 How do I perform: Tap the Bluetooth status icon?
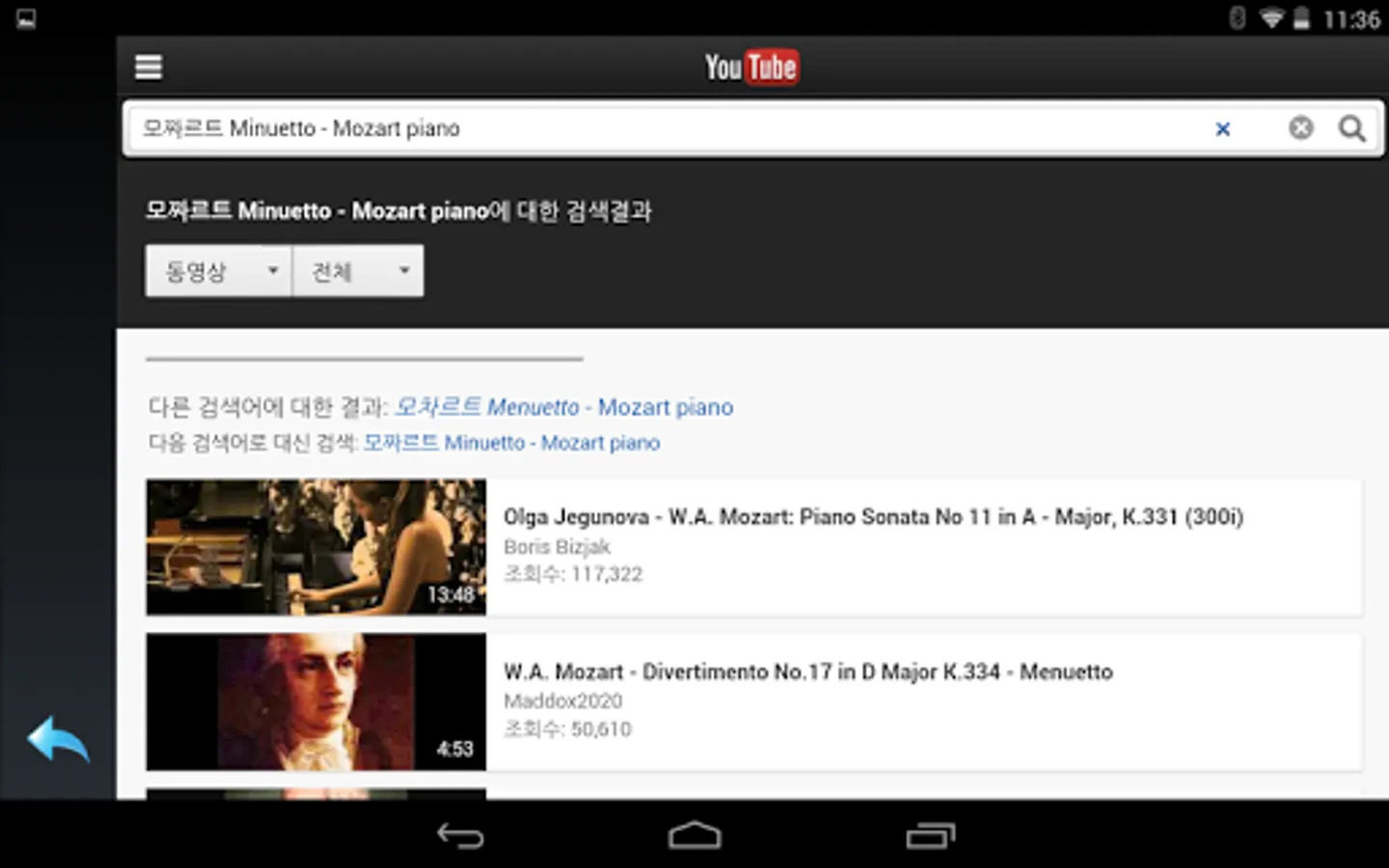point(1238,18)
